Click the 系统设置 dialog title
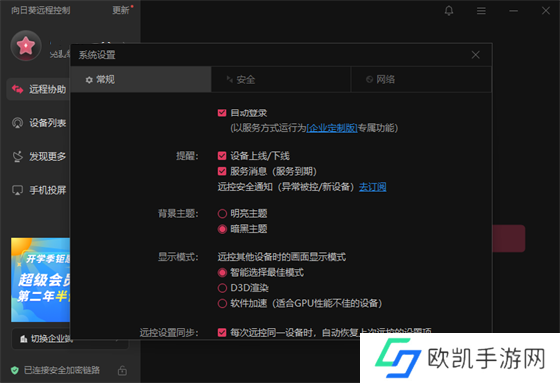Screen dimensions: 560x383 click(97, 55)
